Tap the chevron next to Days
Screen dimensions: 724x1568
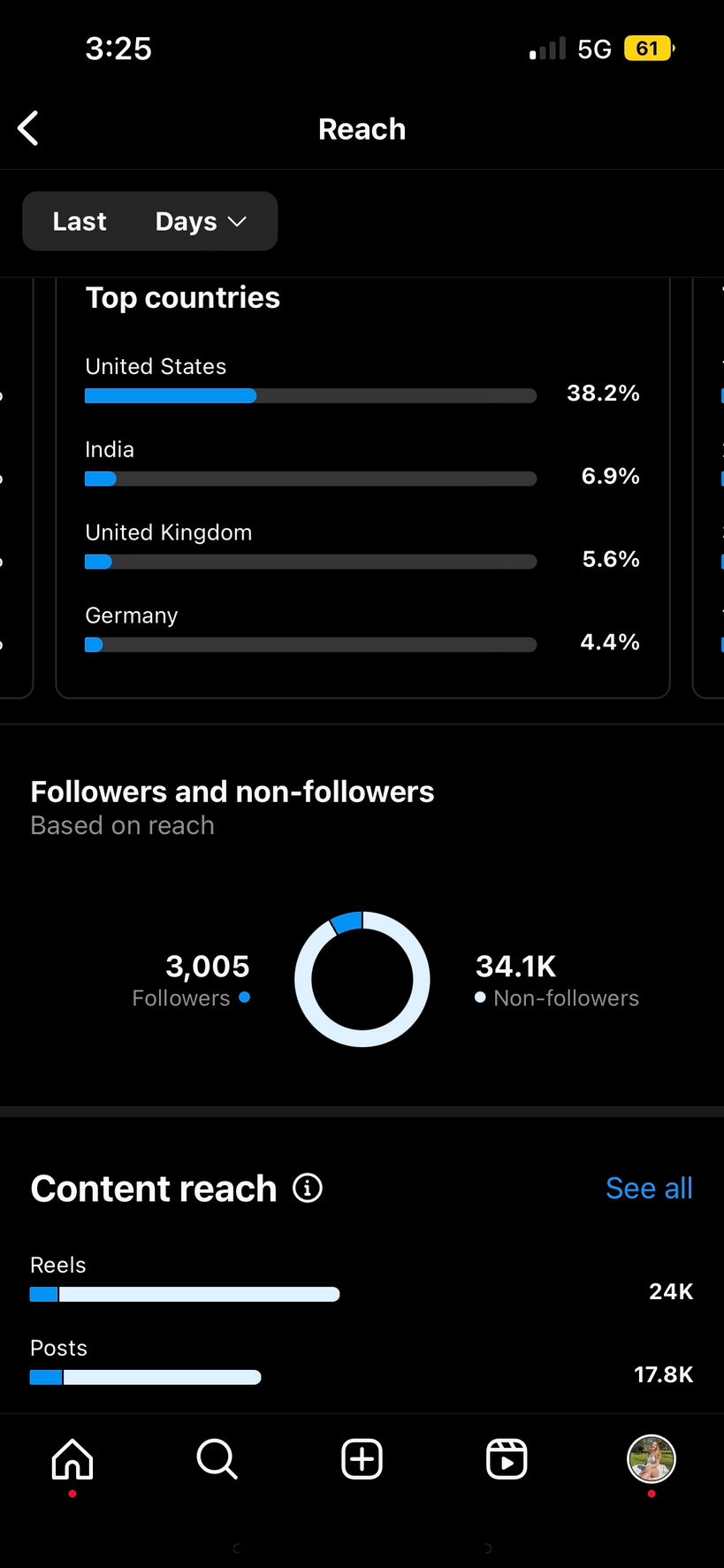237,221
